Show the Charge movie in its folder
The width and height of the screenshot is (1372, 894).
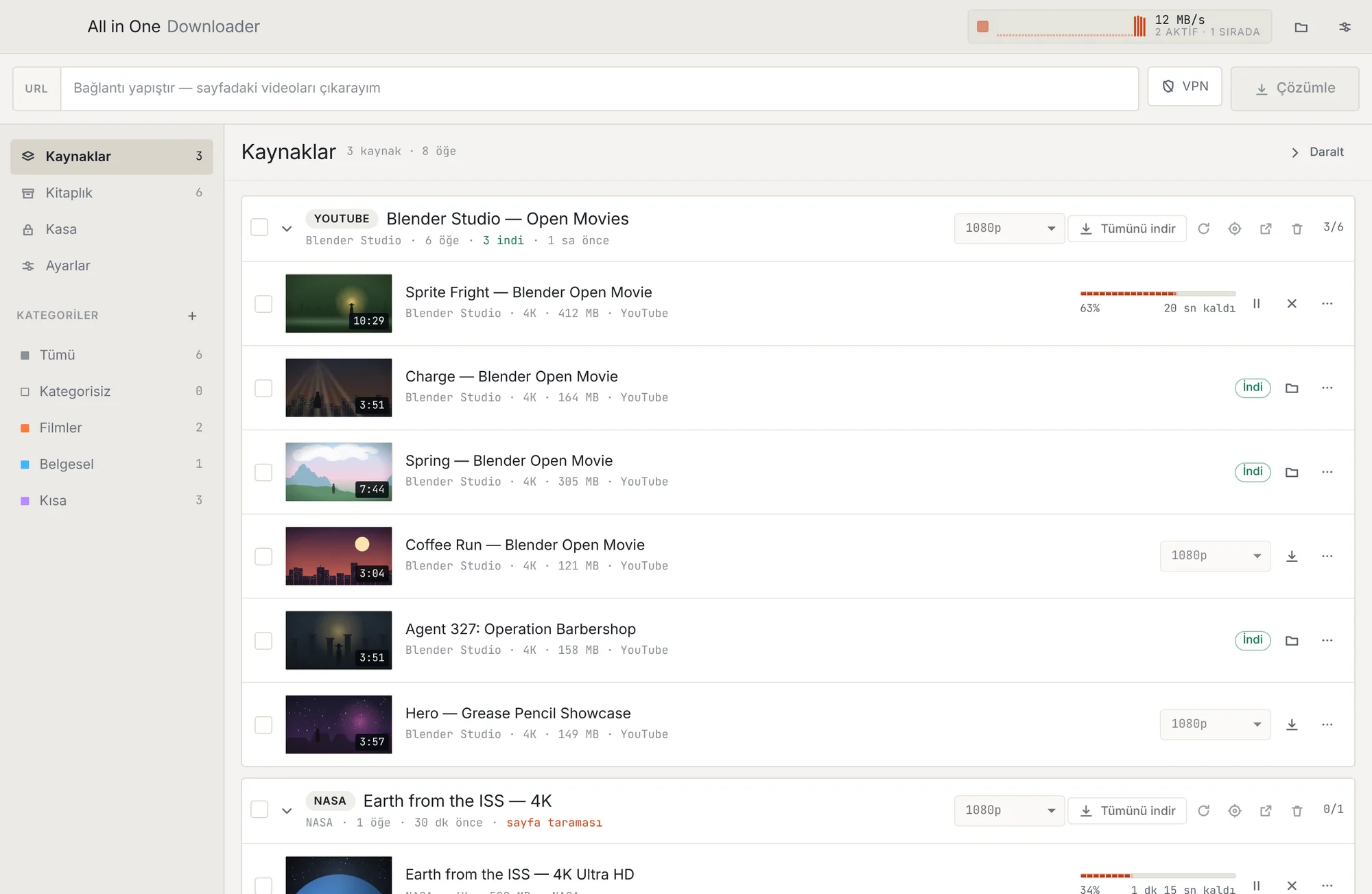(x=1292, y=388)
